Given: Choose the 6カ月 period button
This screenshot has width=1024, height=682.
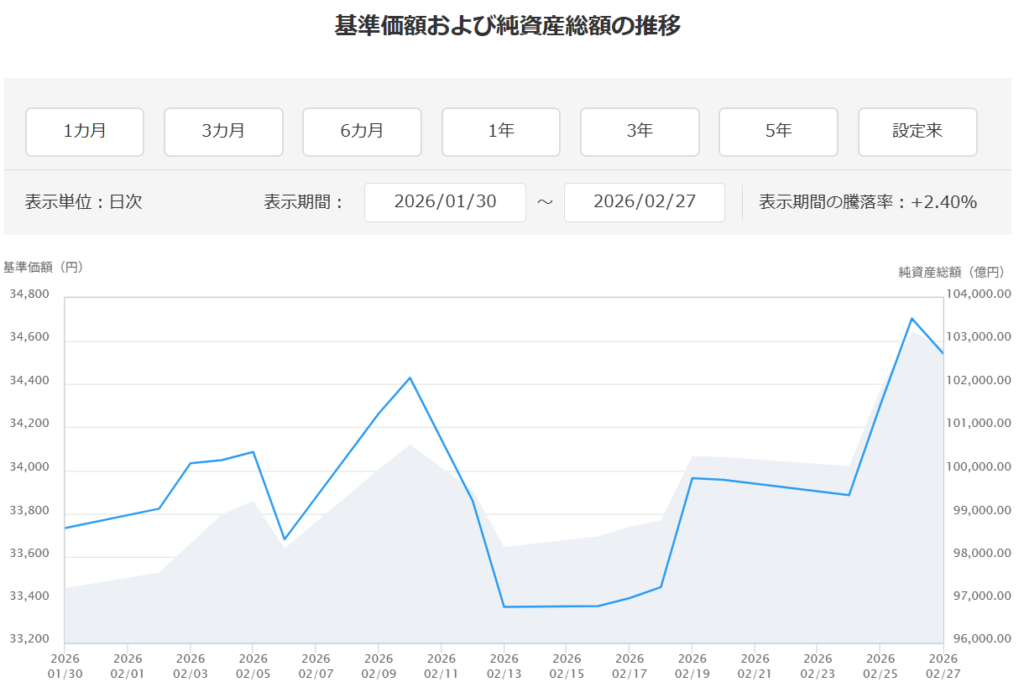Looking at the screenshot, I should 362,132.
